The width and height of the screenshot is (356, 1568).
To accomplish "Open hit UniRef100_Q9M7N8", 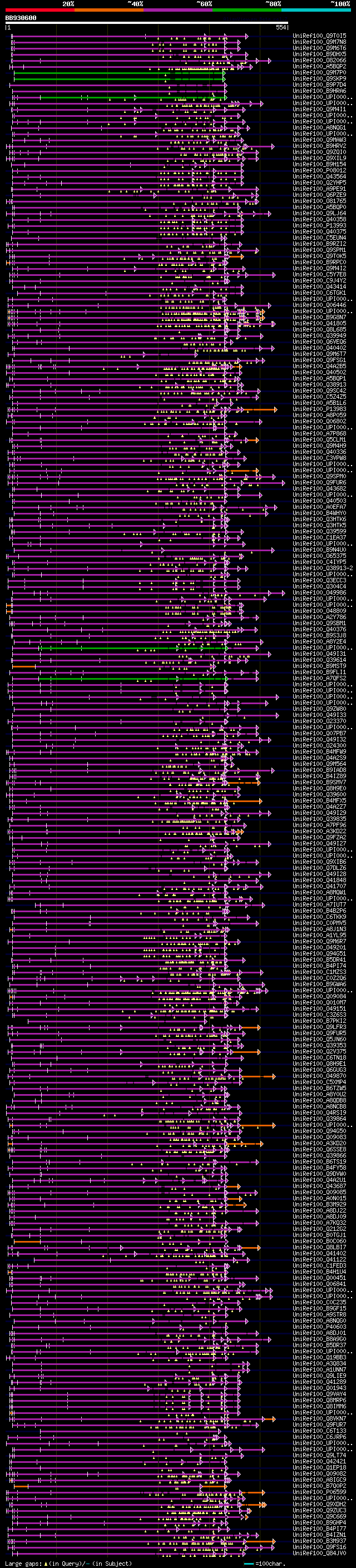I will 319,42.
